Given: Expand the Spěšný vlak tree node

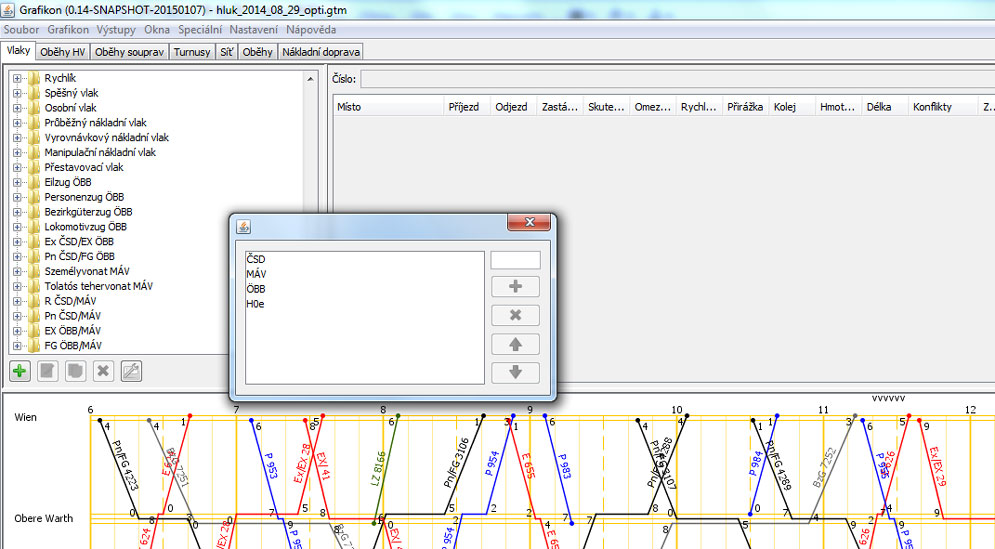Looking at the screenshot, I should click(17, 93).
